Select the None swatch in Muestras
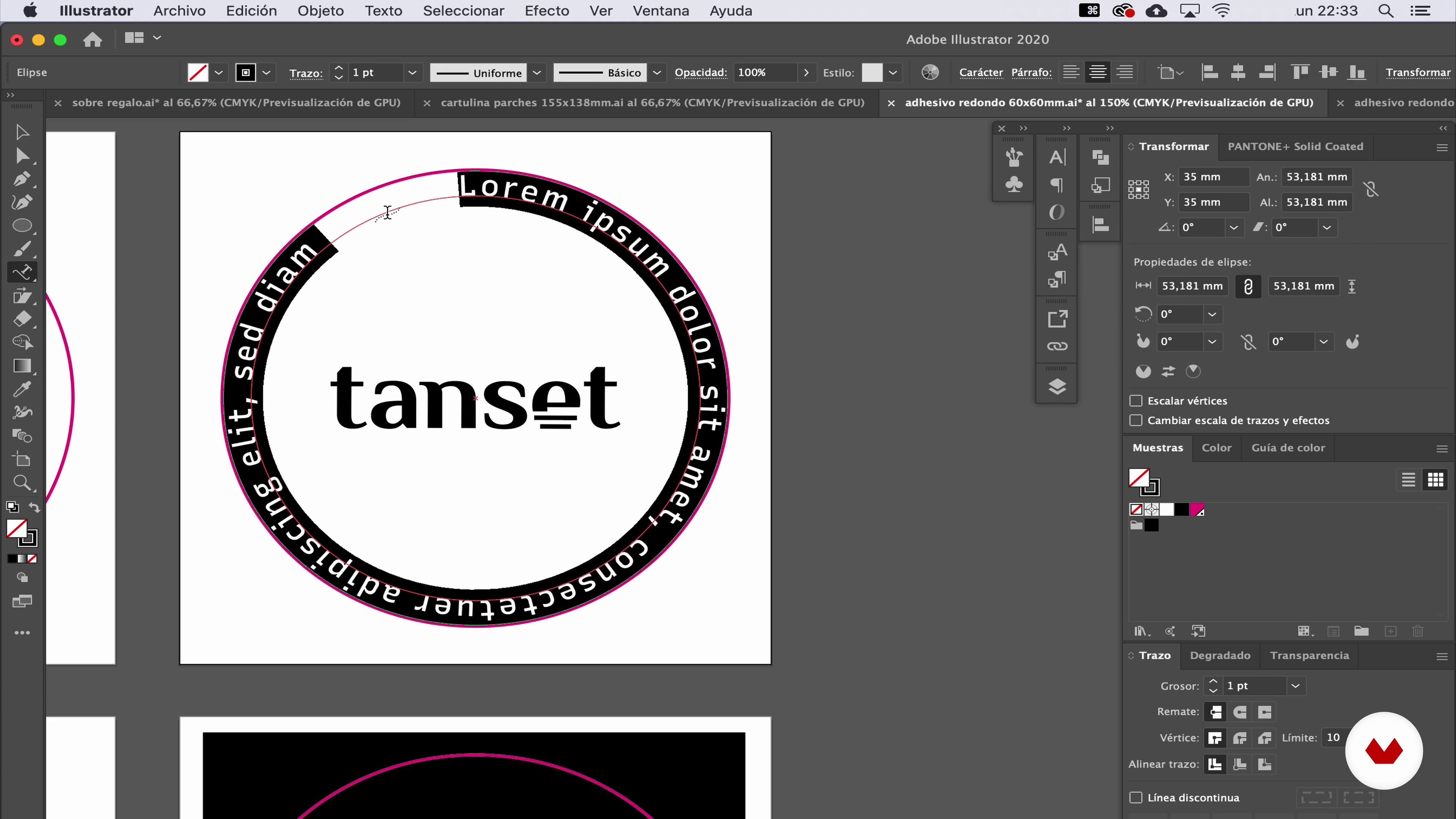 1136,510
